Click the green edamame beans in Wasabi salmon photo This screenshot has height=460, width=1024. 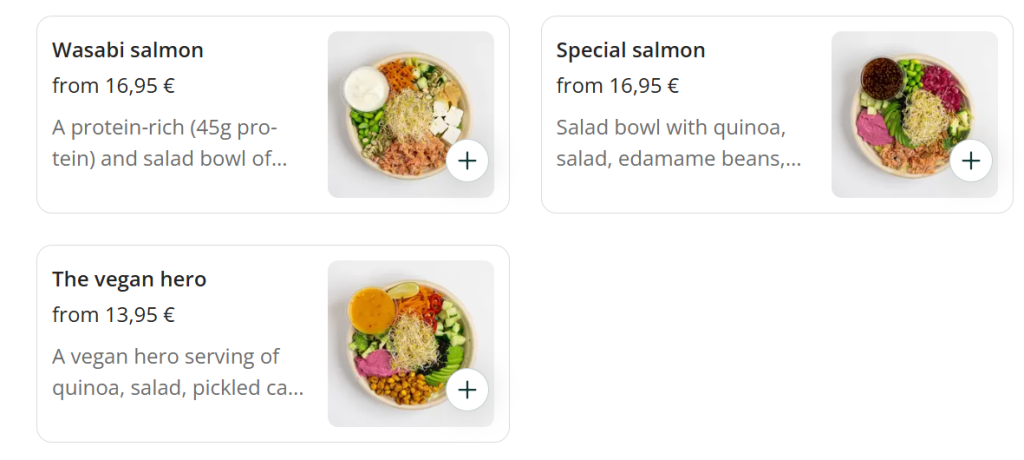click(366, 122)
